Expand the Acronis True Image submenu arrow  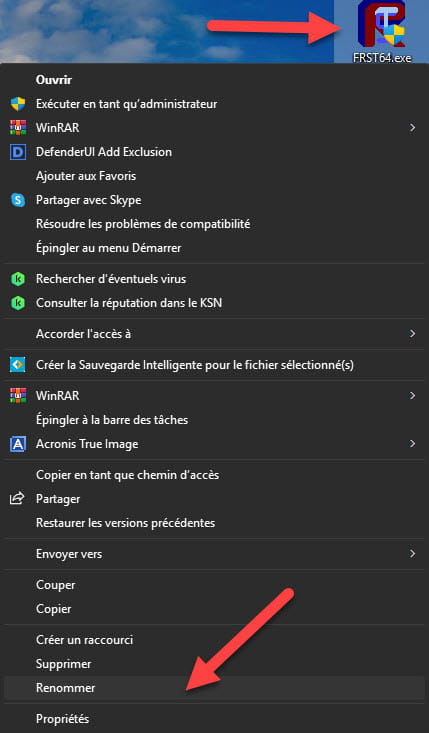click(412, 444)
